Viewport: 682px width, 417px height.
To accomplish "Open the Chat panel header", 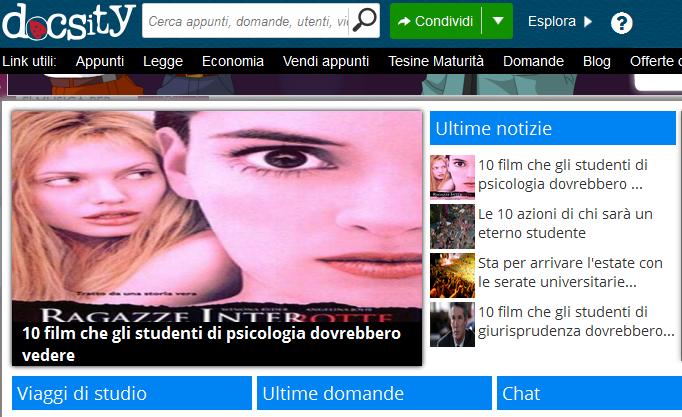I will pos(588,394).
